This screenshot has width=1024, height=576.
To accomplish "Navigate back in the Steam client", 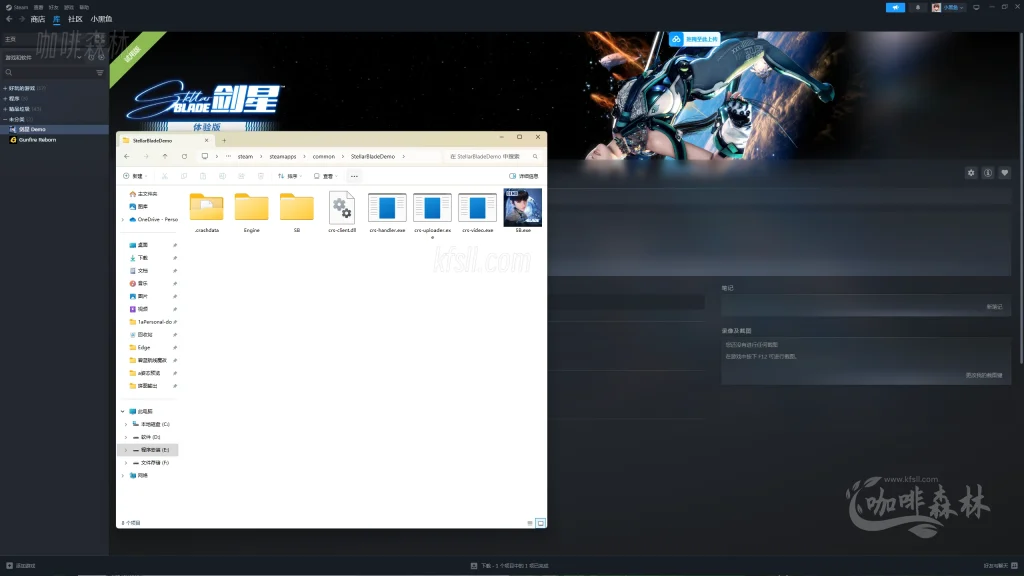I will tap(9, 19).
